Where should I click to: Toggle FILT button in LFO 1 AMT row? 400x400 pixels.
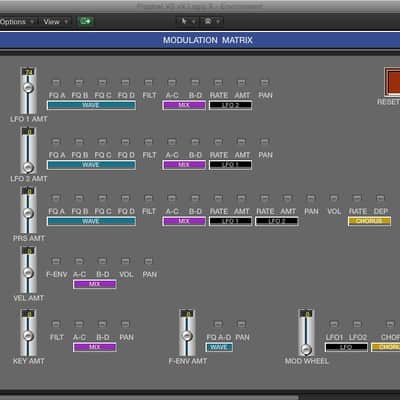[x=149, y=82]
